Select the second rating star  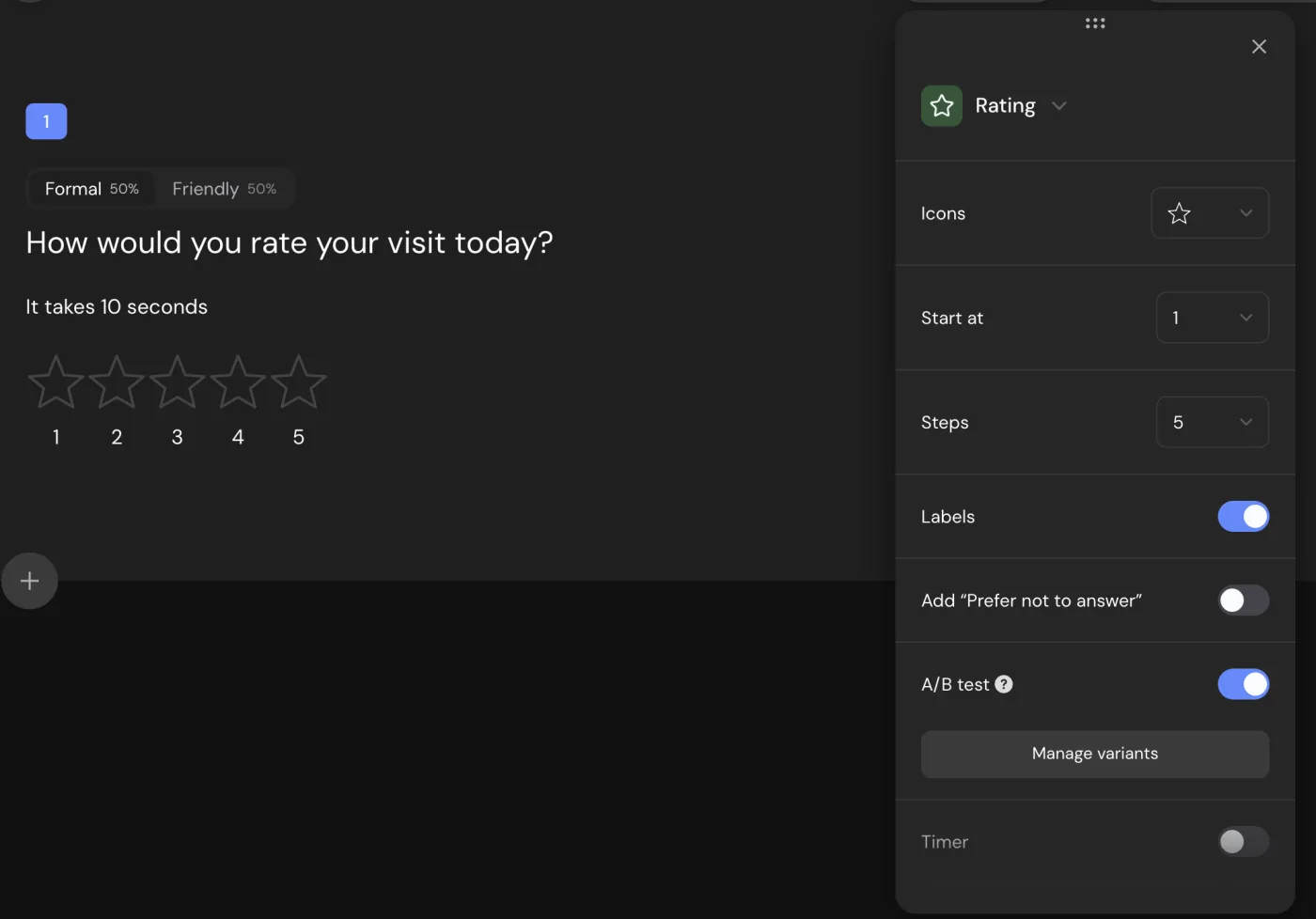pos(117,382)
